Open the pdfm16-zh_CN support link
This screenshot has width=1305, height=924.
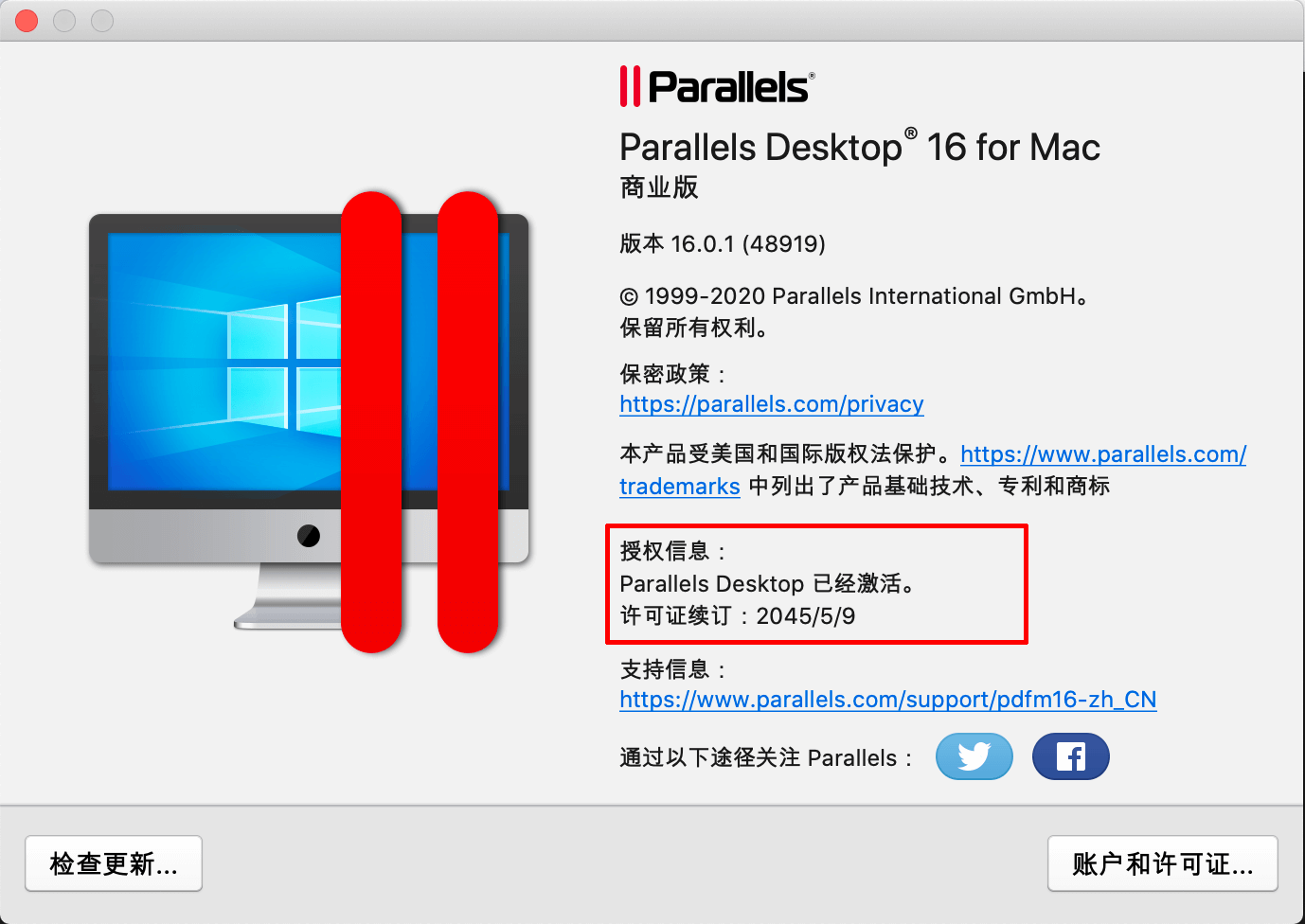(x=887, y=700)
